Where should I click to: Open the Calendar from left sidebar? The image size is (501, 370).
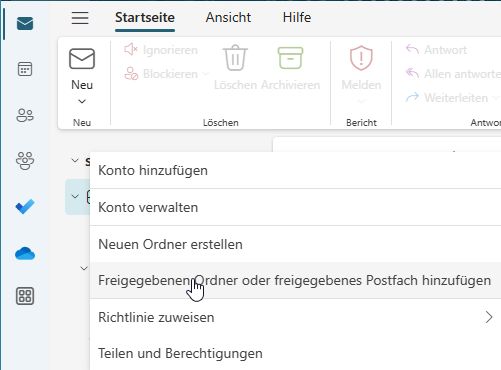(x=25, y=69)
